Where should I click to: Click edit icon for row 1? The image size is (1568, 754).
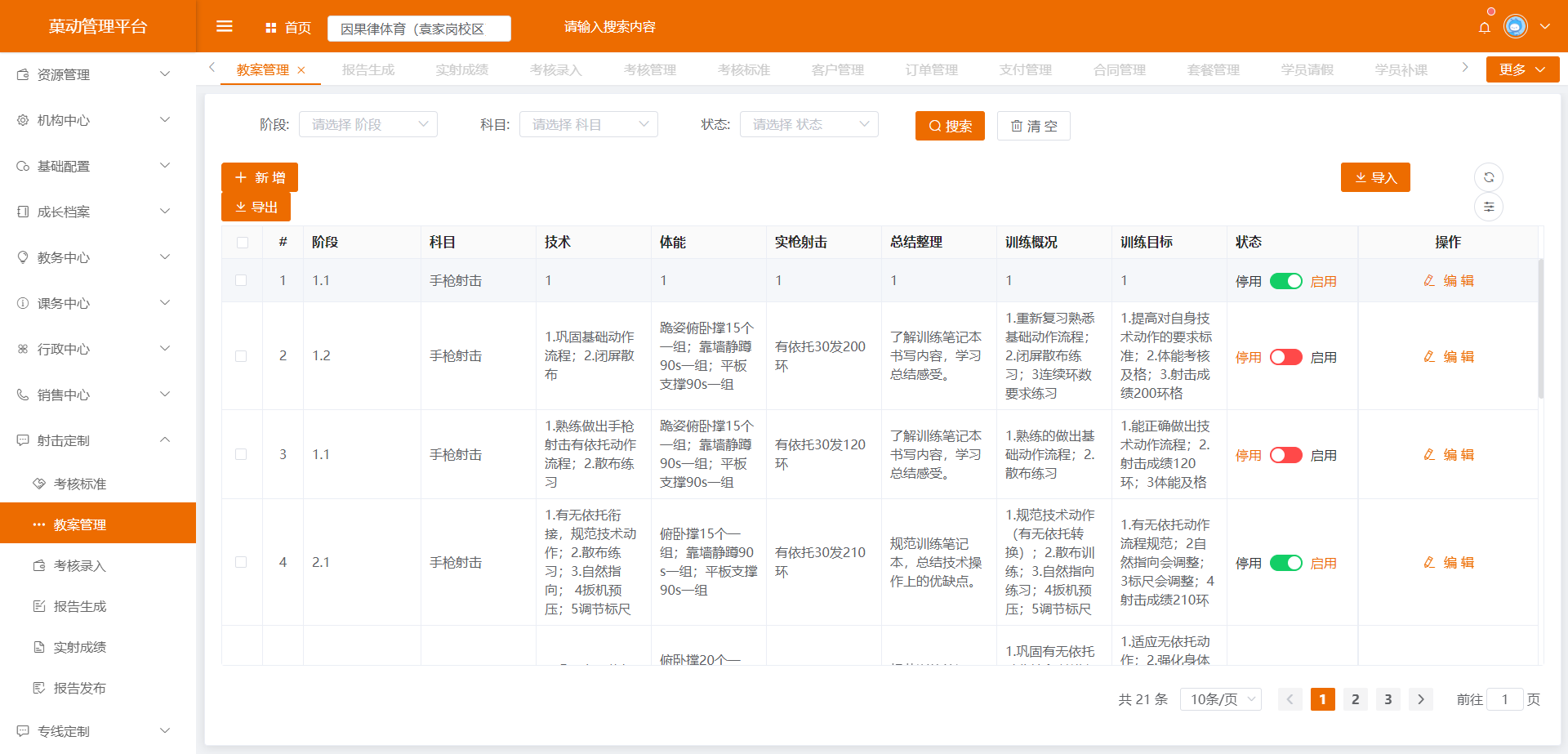(1429, 280)
